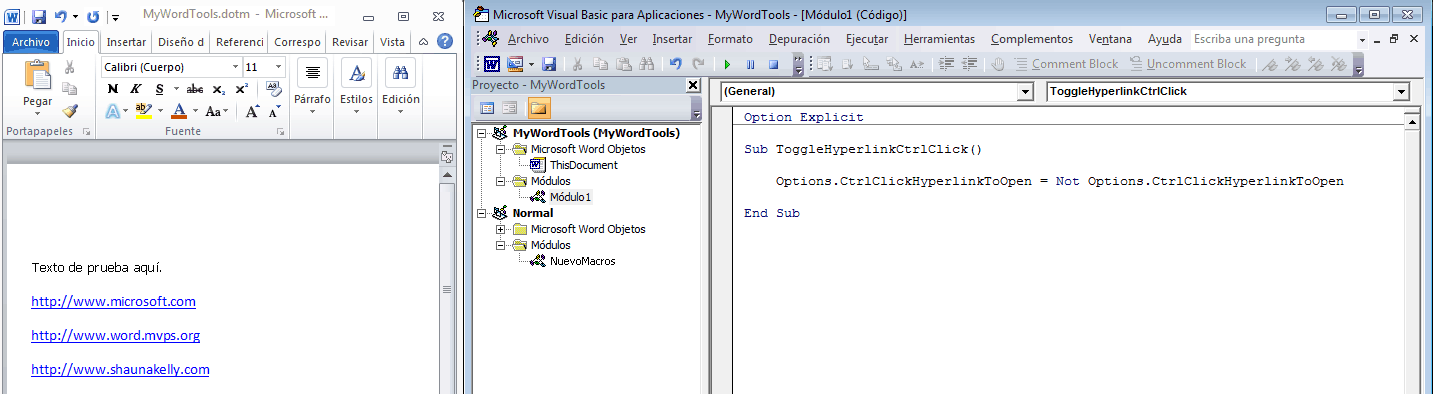Click Redo in Word Quick Access Toolbar

click(x=93, y=16)
